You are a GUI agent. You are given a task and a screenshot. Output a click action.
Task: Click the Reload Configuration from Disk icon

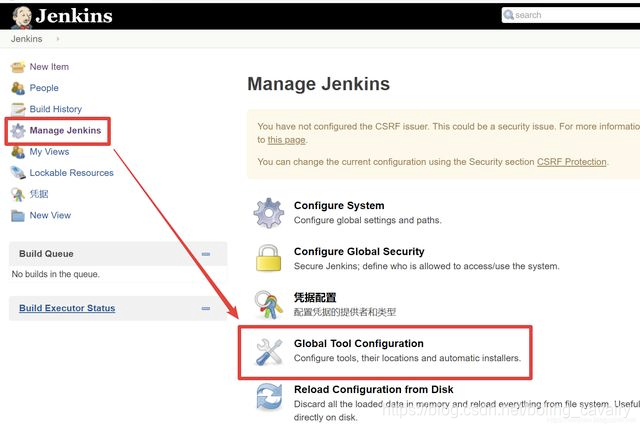pos(269,397)
